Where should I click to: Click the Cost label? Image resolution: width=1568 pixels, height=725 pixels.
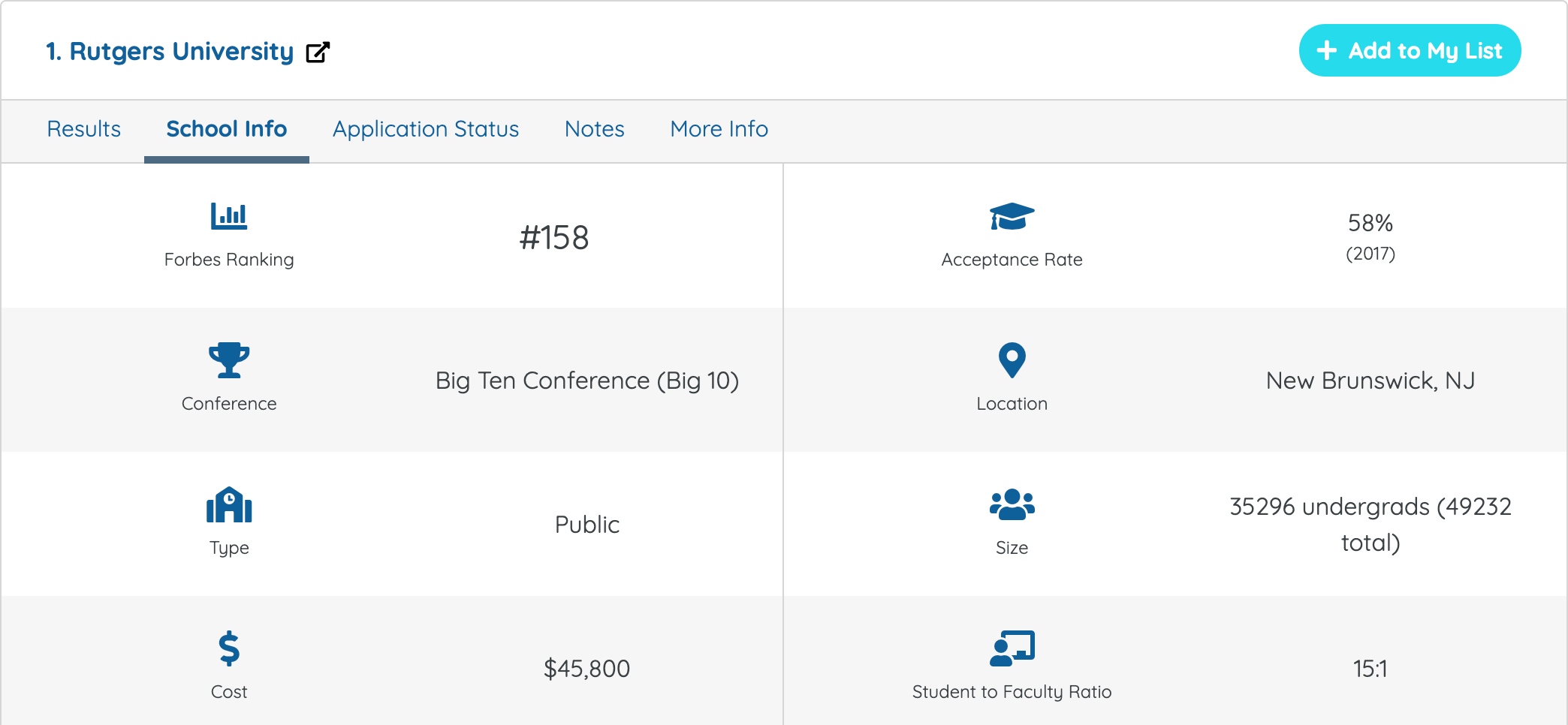pos(229,692)
